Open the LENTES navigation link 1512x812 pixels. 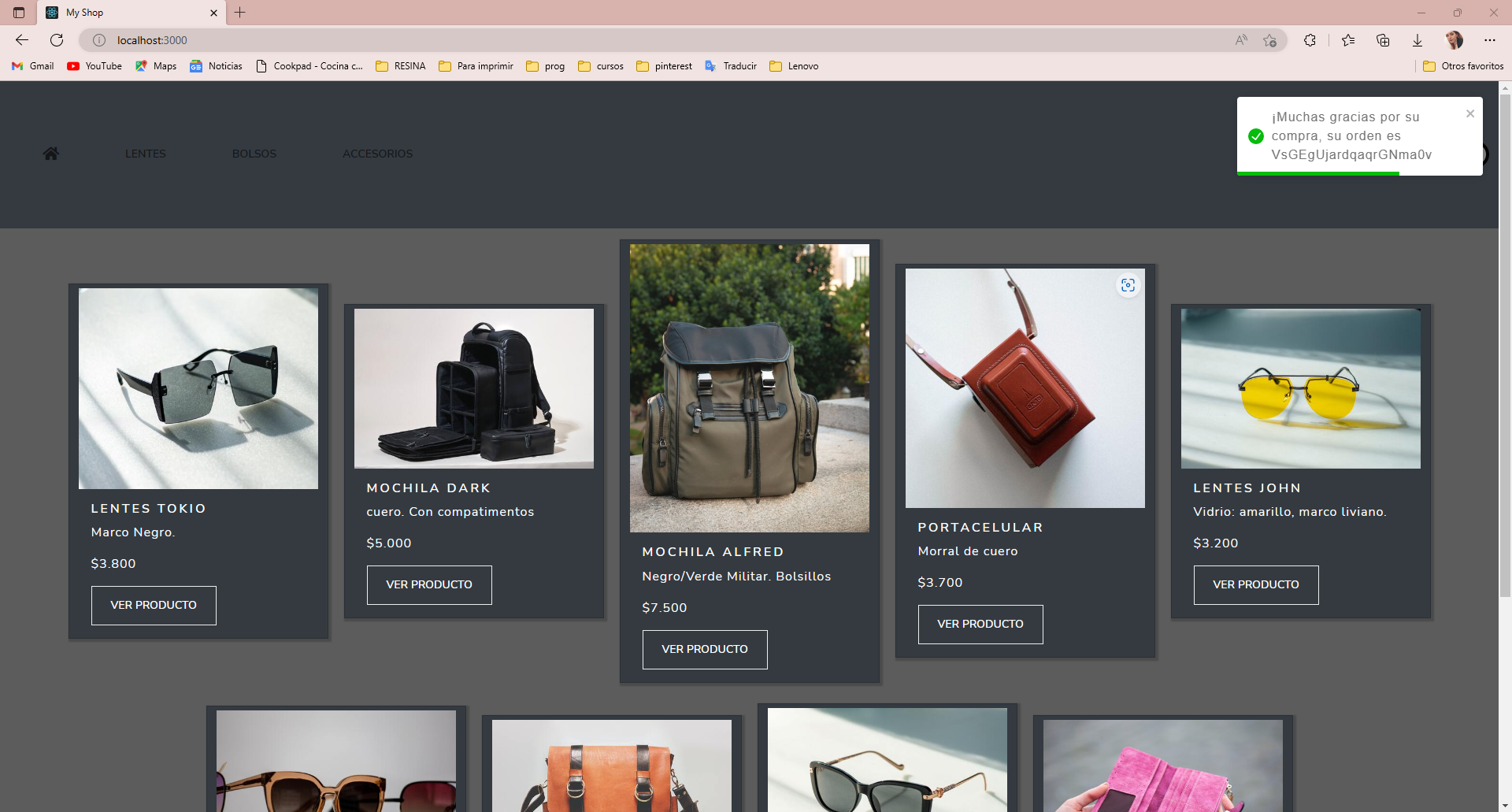145,154
